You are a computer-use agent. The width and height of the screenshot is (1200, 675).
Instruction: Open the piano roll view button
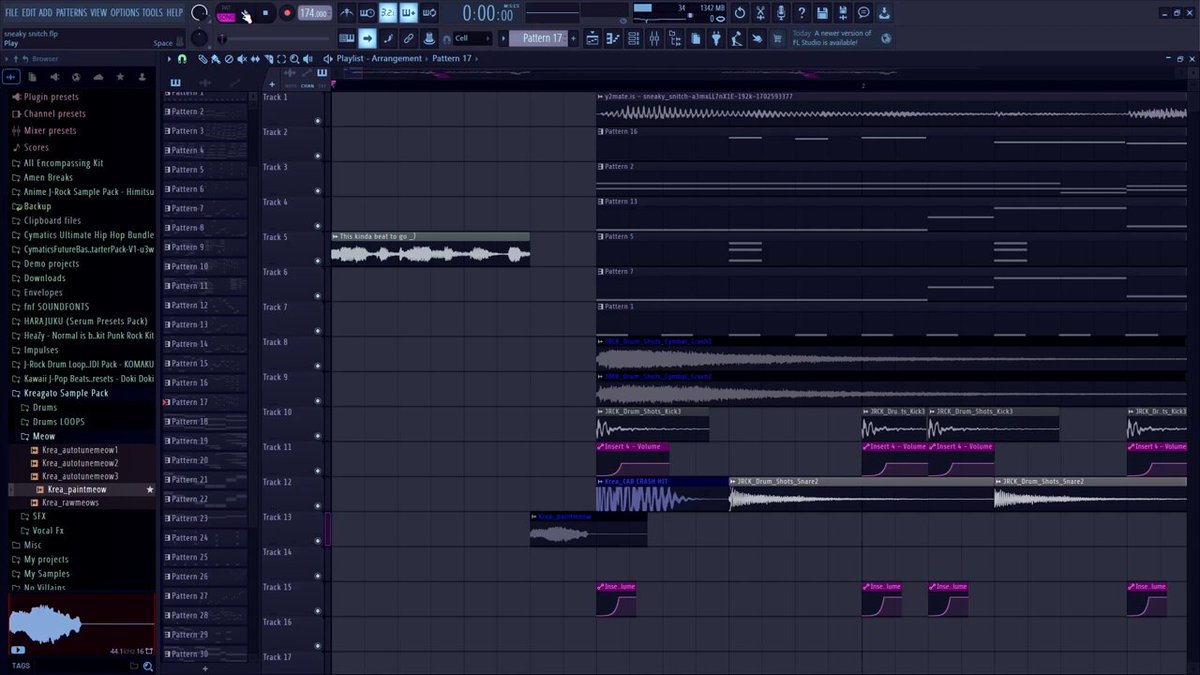[612, 38]
